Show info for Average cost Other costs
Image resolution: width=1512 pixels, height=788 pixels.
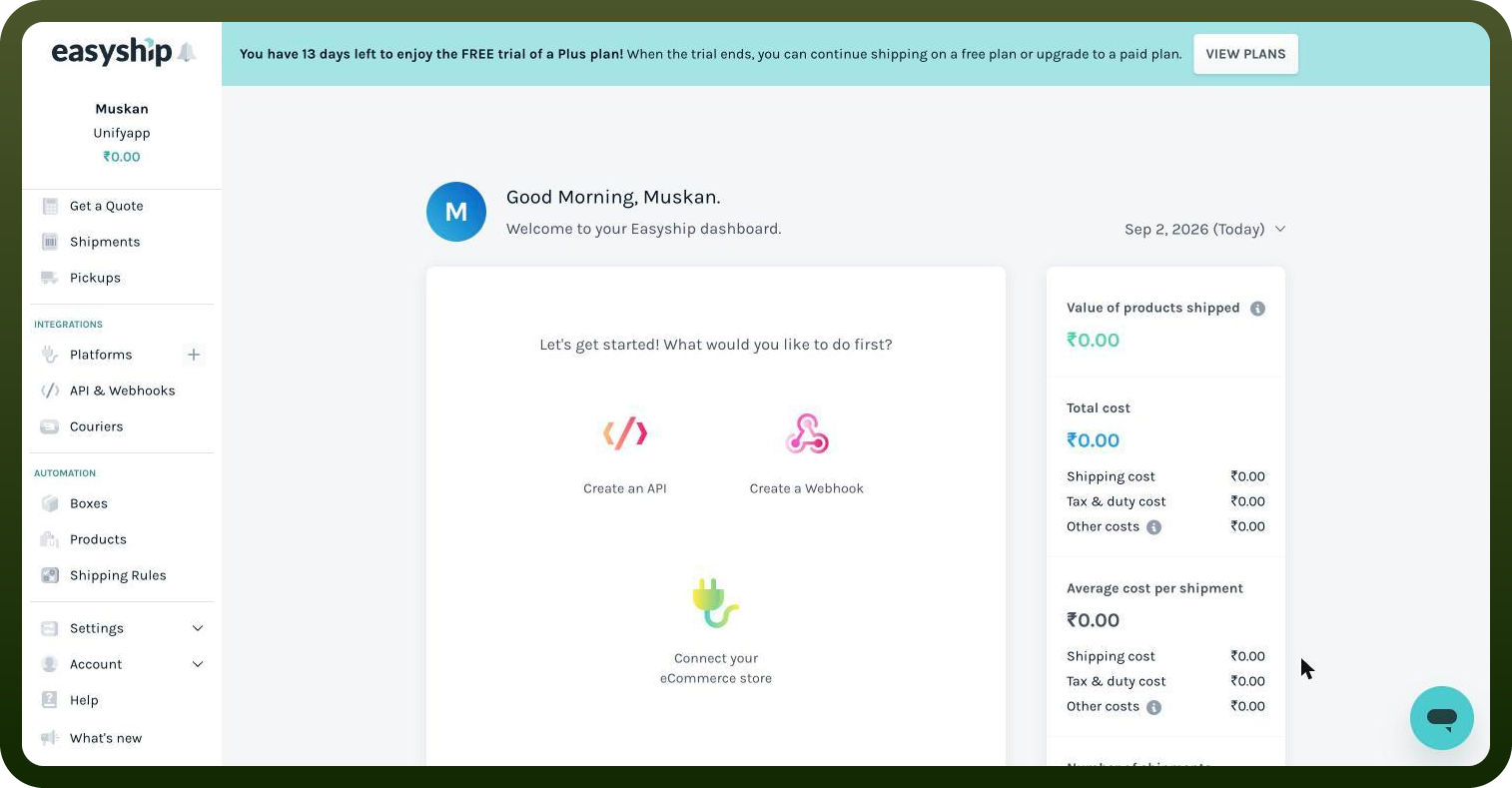click(x=1153, y=707)
